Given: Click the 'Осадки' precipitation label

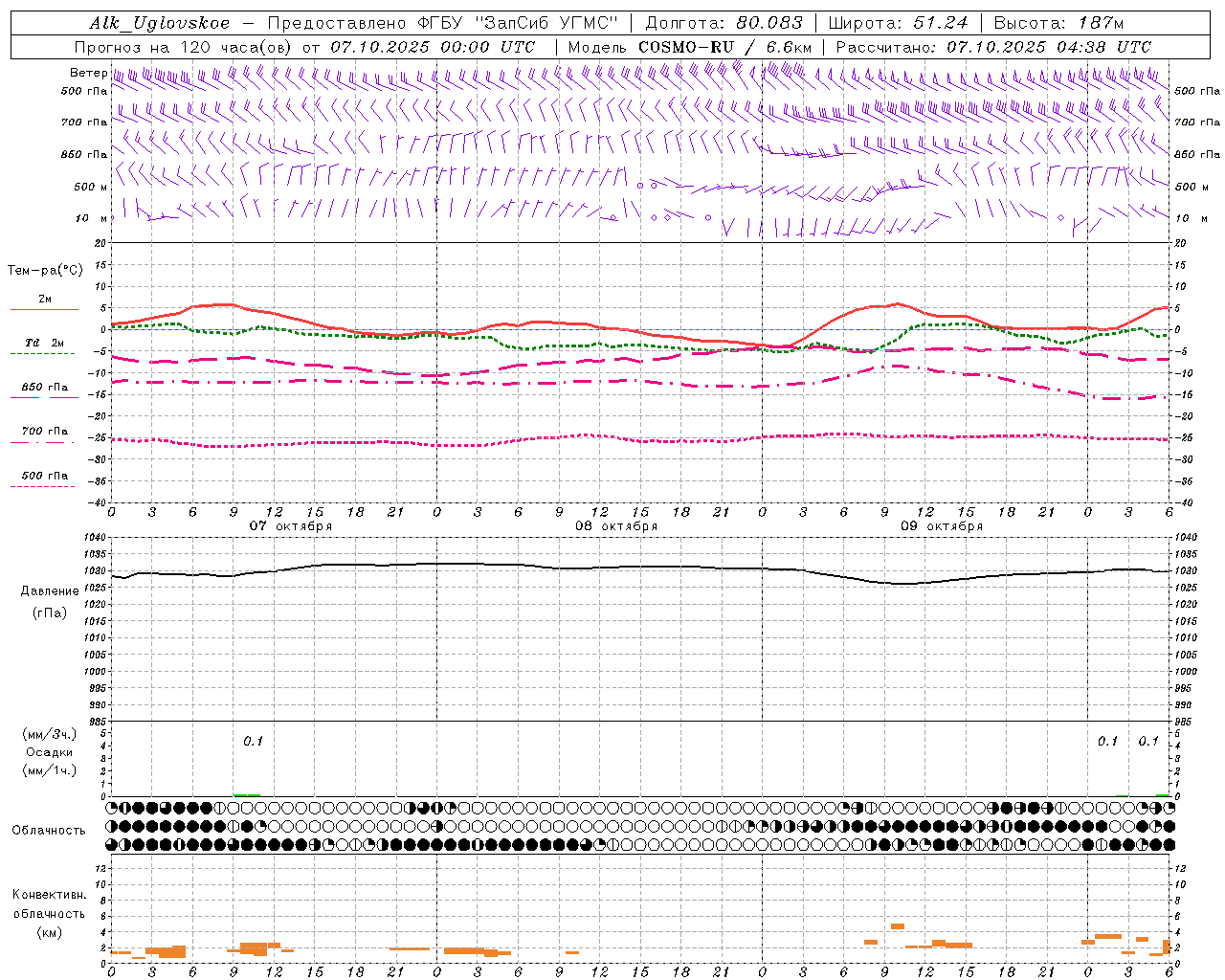Looking at the screenshot, I should [50, 752].
